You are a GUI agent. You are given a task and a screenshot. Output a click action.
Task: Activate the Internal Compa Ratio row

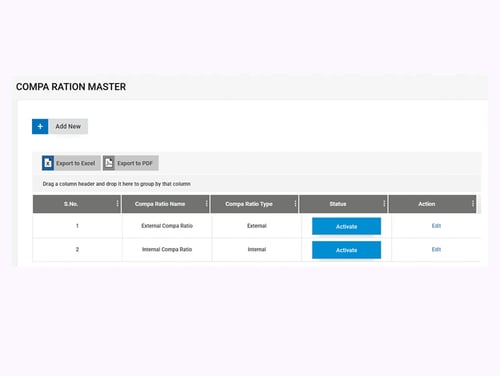click(346, 250)
